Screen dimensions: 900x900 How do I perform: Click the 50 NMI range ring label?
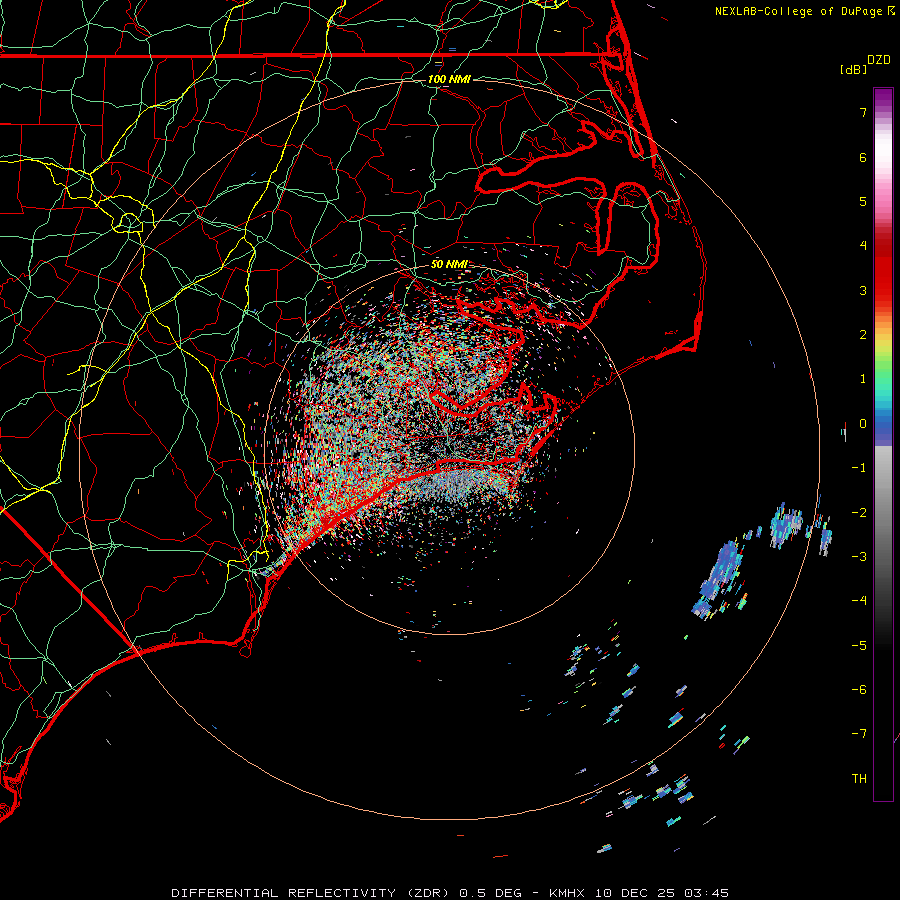449,264
